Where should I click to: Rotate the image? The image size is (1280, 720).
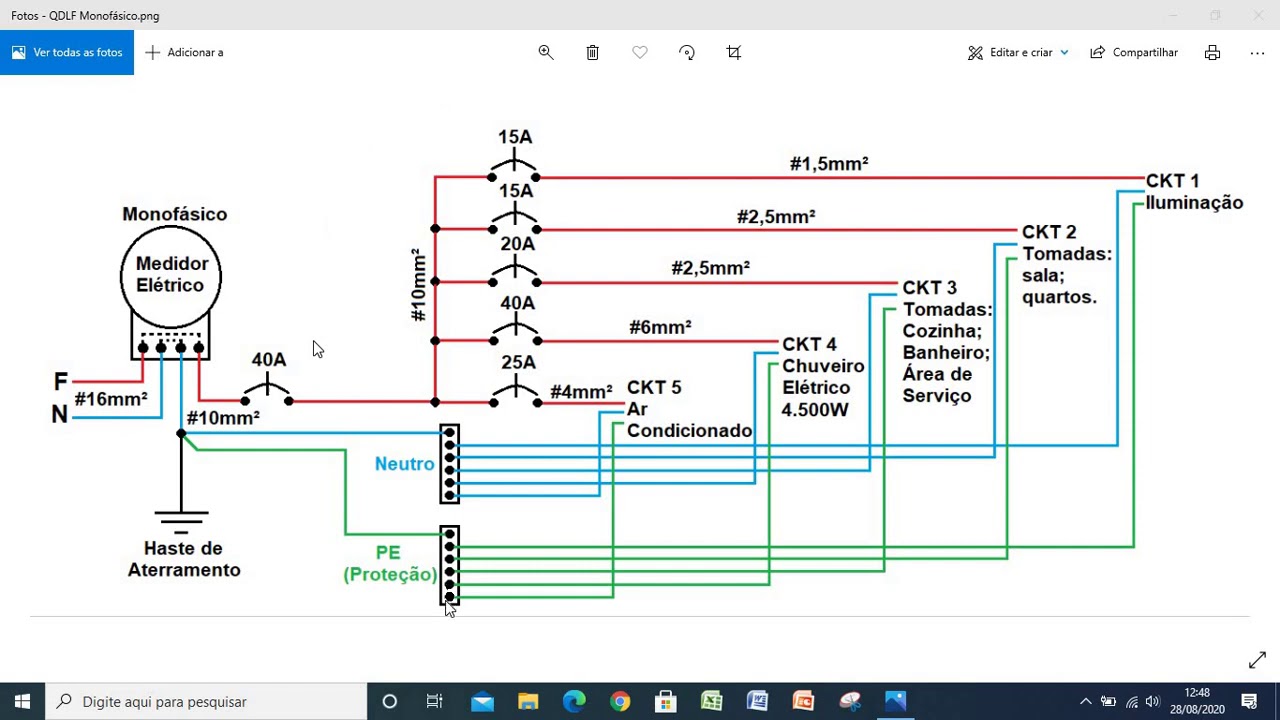687,52
